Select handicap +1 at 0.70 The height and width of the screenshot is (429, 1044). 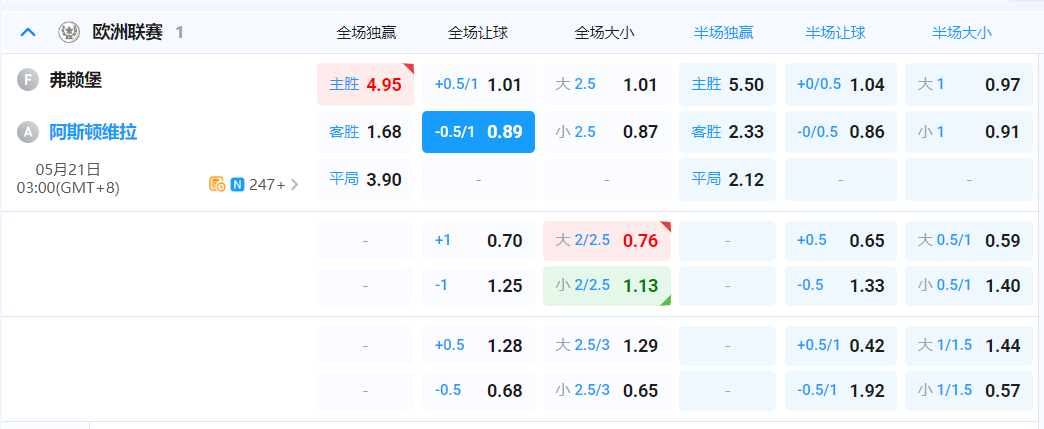[x=479, y=240]
